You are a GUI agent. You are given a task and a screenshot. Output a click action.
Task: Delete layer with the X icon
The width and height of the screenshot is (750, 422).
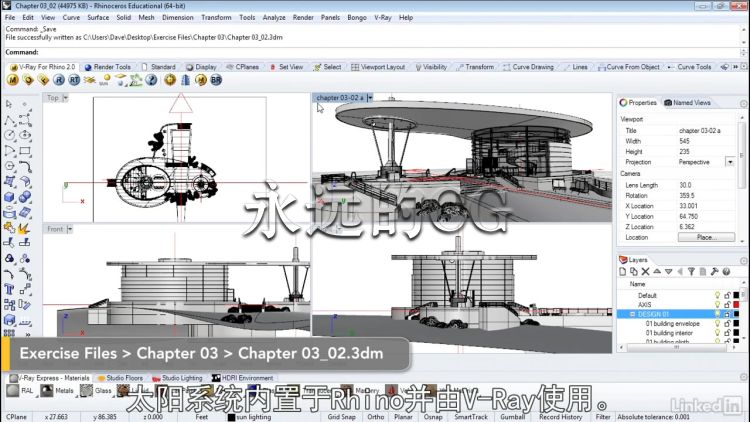tap(645, 272)
